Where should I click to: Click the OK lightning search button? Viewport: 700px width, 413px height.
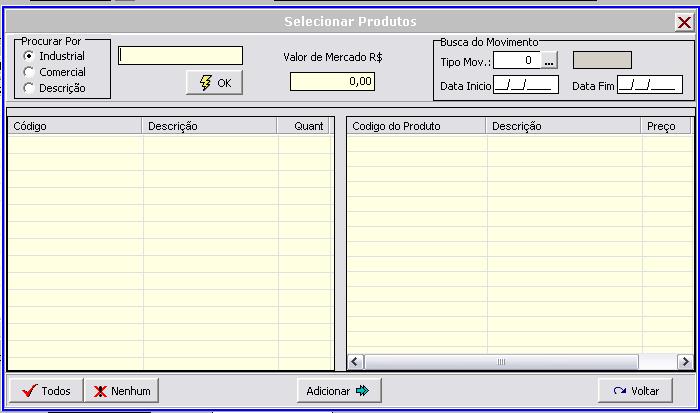(x=214, y=83)
